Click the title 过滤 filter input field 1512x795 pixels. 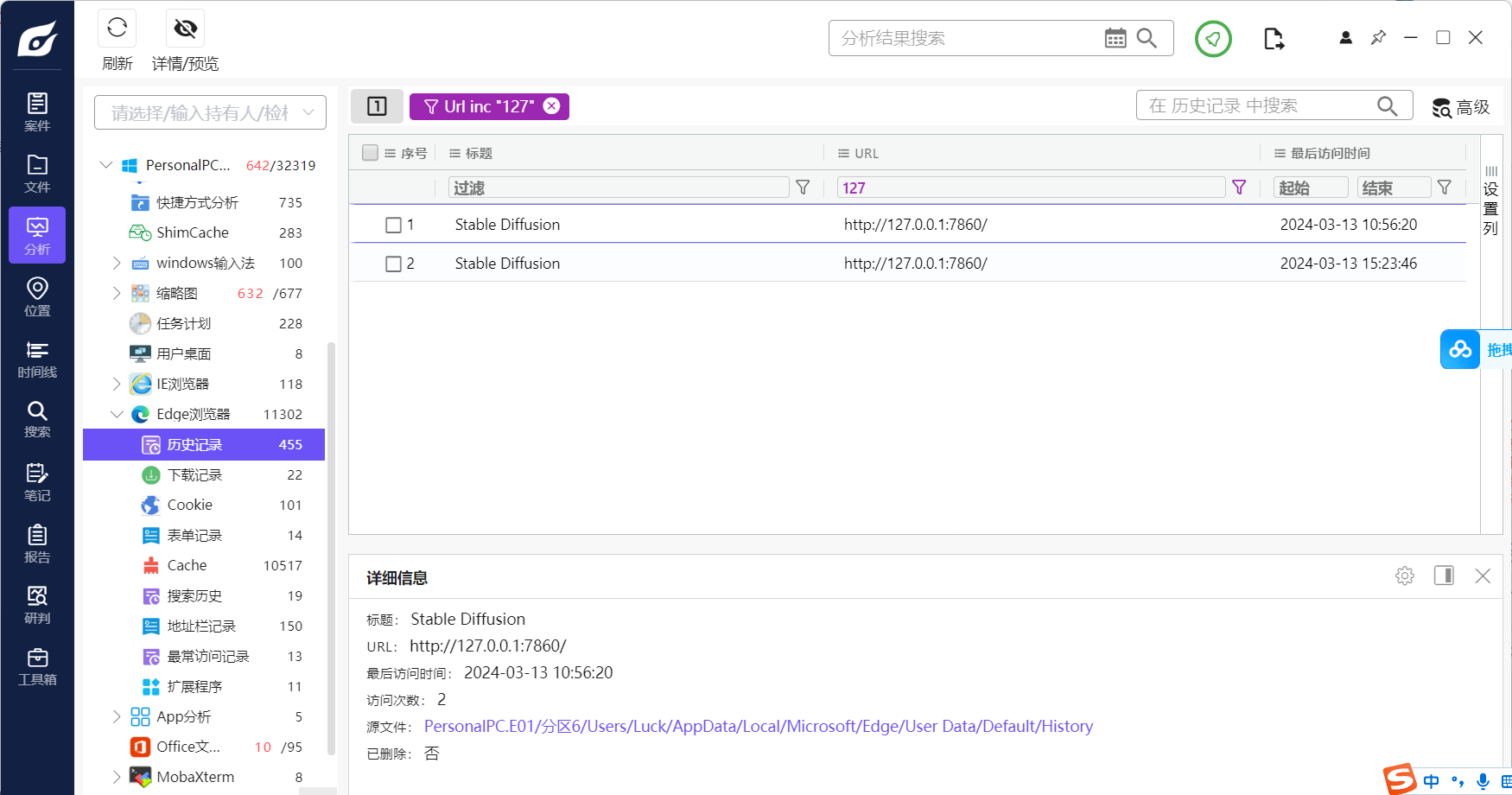click(619, 188)
